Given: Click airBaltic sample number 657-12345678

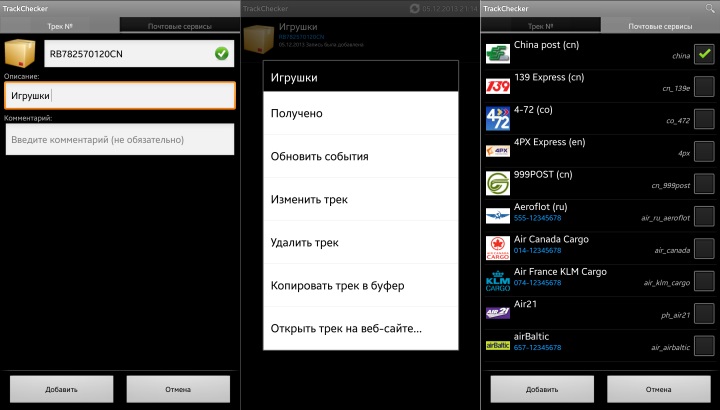Looking at the screenshot, I should click(537, 348).
